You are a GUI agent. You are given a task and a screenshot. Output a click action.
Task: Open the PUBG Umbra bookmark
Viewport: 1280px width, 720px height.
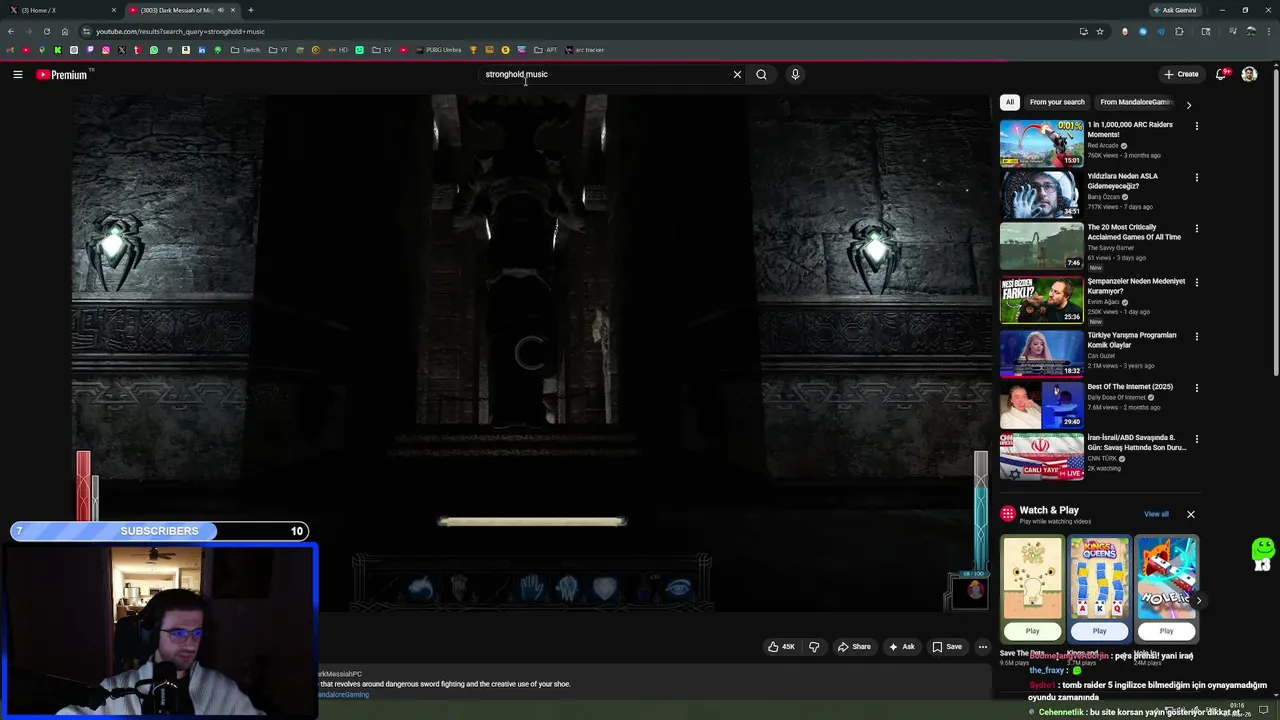coord(438,50)
